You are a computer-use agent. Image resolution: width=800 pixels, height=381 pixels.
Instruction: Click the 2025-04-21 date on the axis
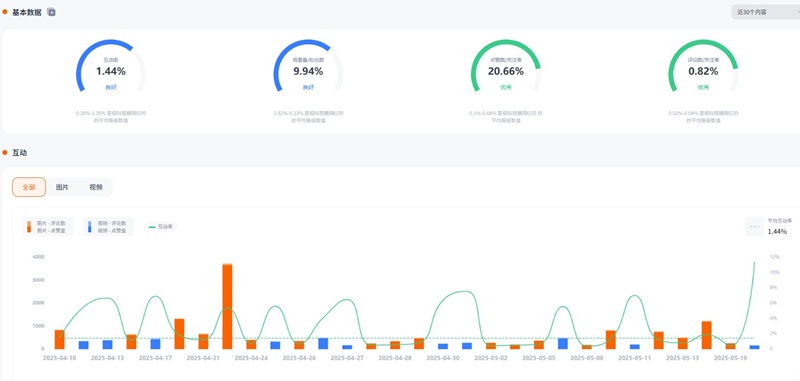click(x=203, y=358)
